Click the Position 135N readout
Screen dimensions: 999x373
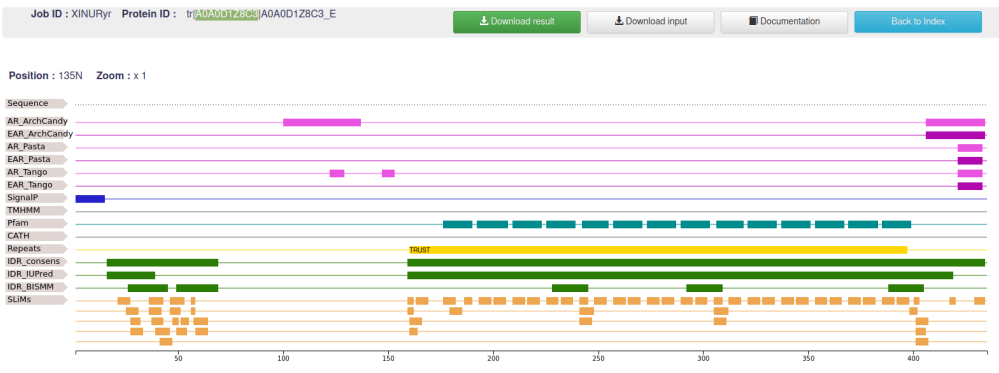coord(46,76)
